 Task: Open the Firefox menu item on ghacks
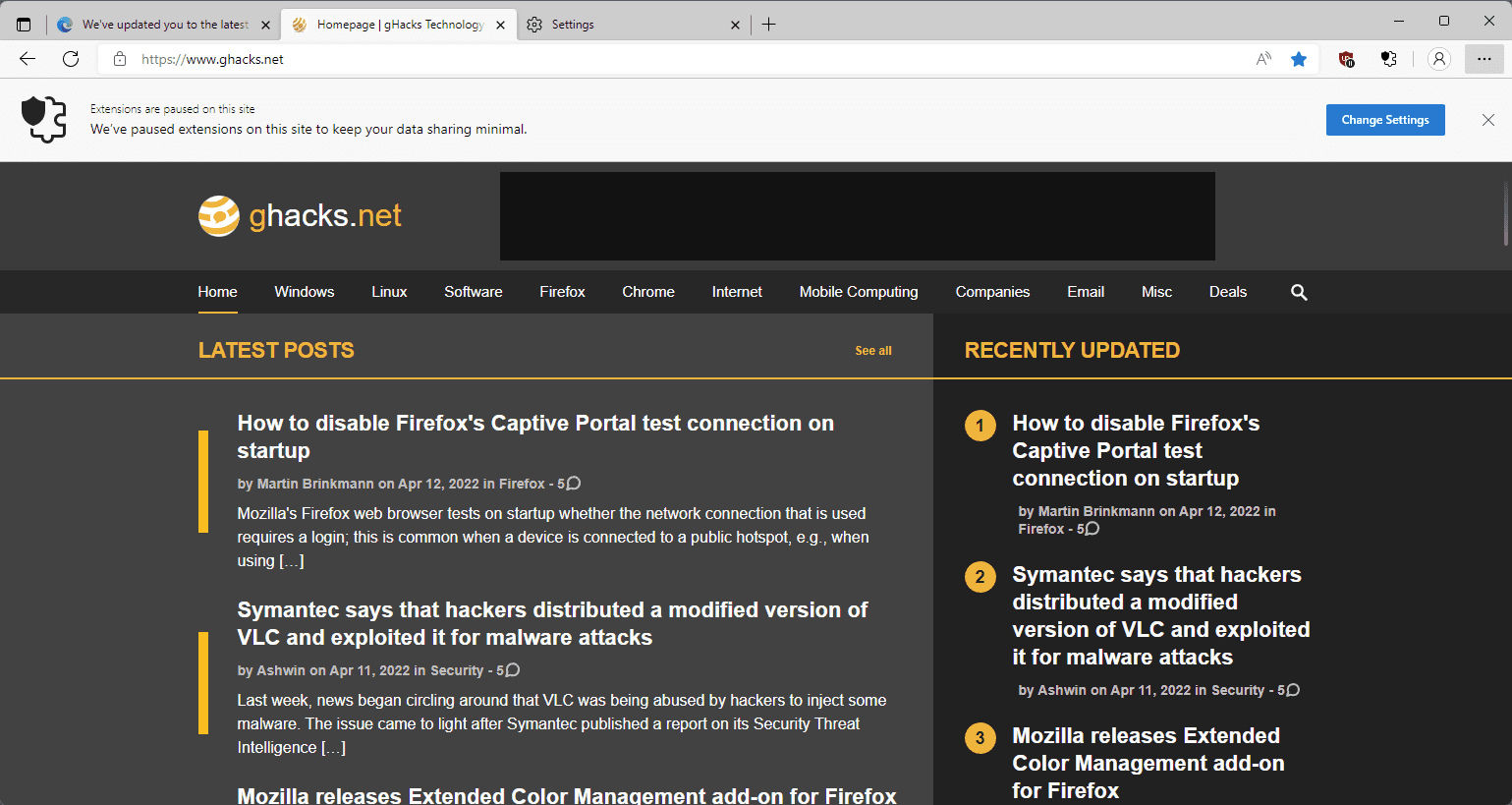pyautogui.click(x=562, y=292)
